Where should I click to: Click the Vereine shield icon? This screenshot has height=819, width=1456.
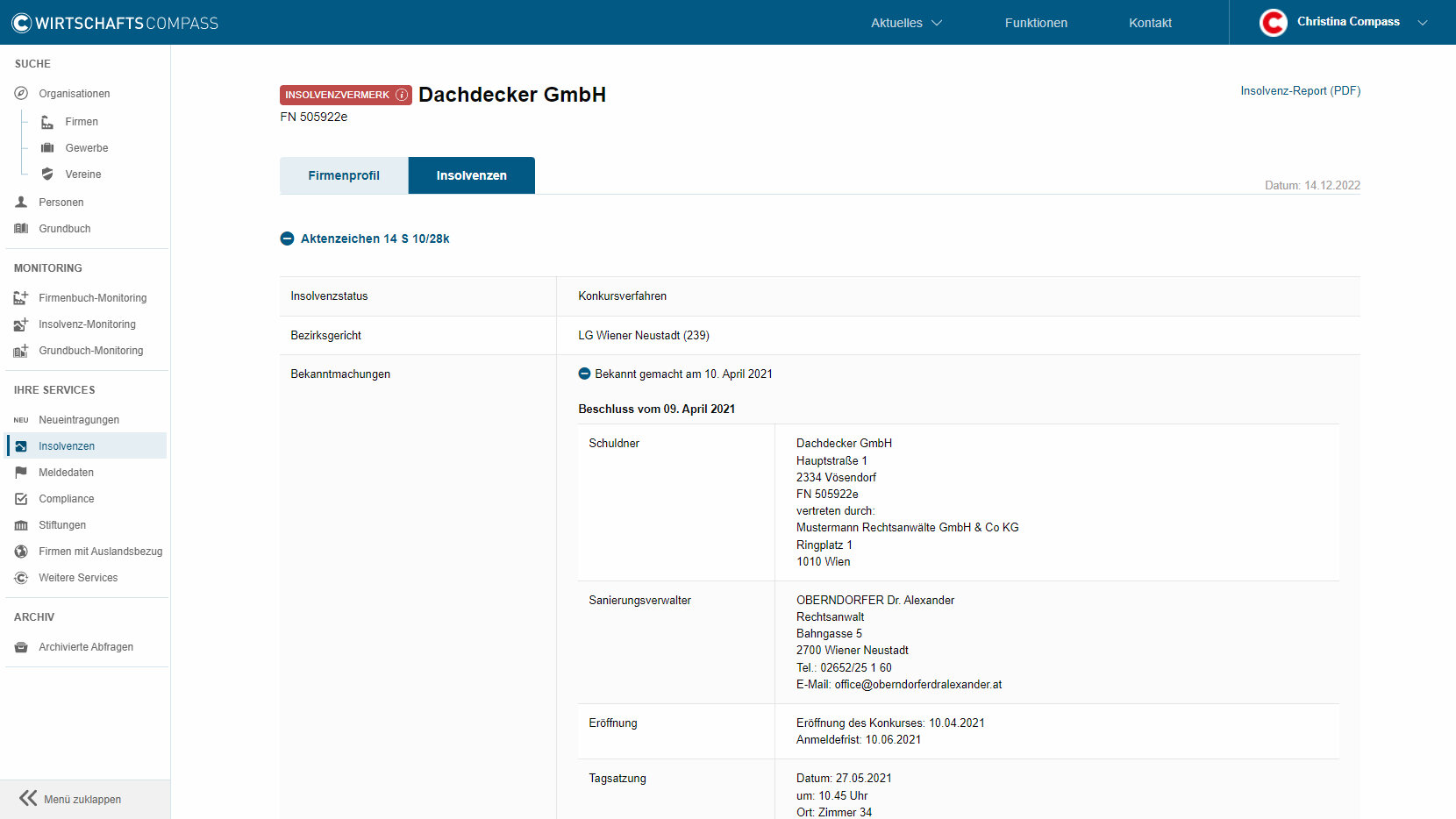point(47,174)
